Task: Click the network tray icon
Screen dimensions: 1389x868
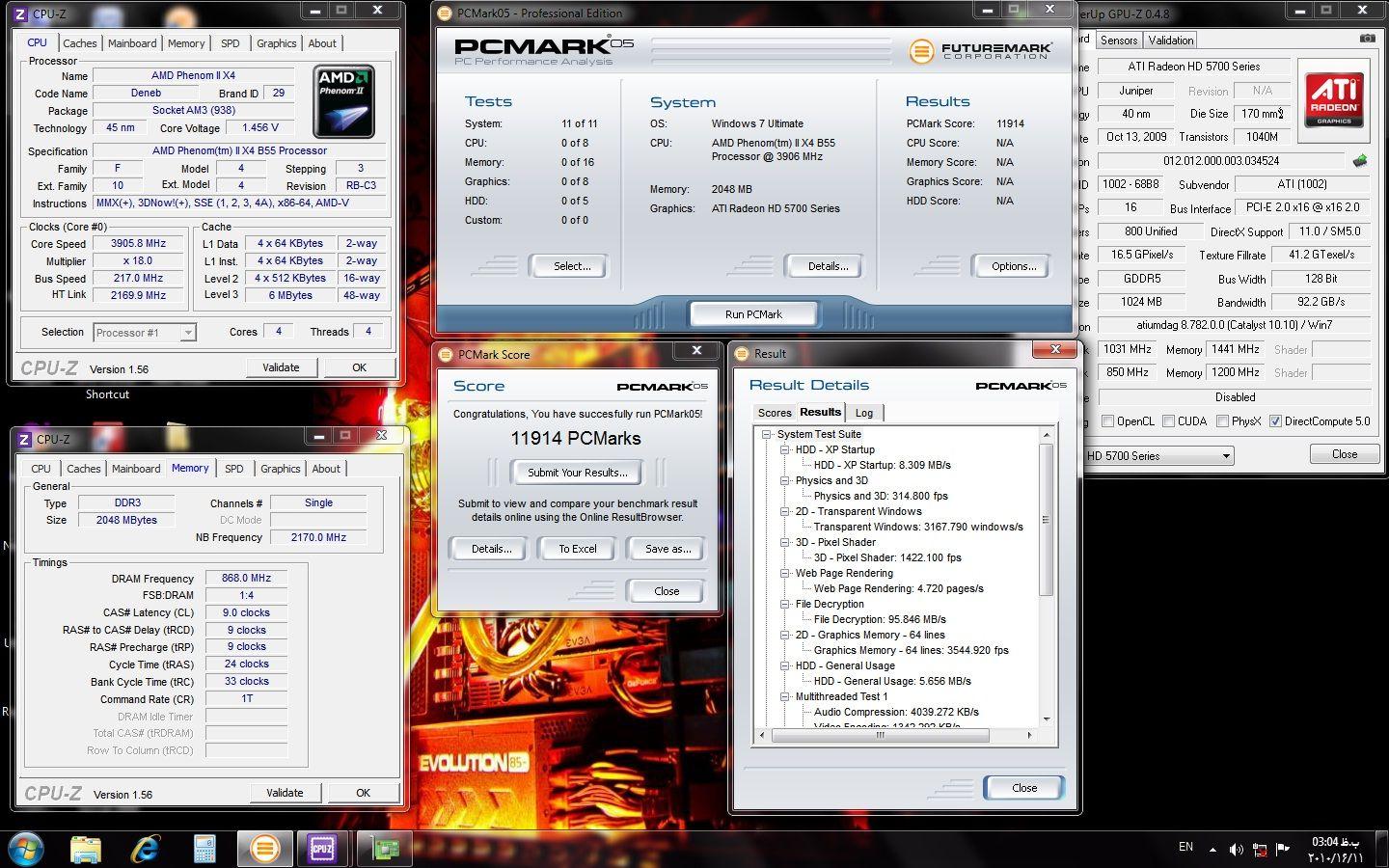Action: [x=1260, y=850]
